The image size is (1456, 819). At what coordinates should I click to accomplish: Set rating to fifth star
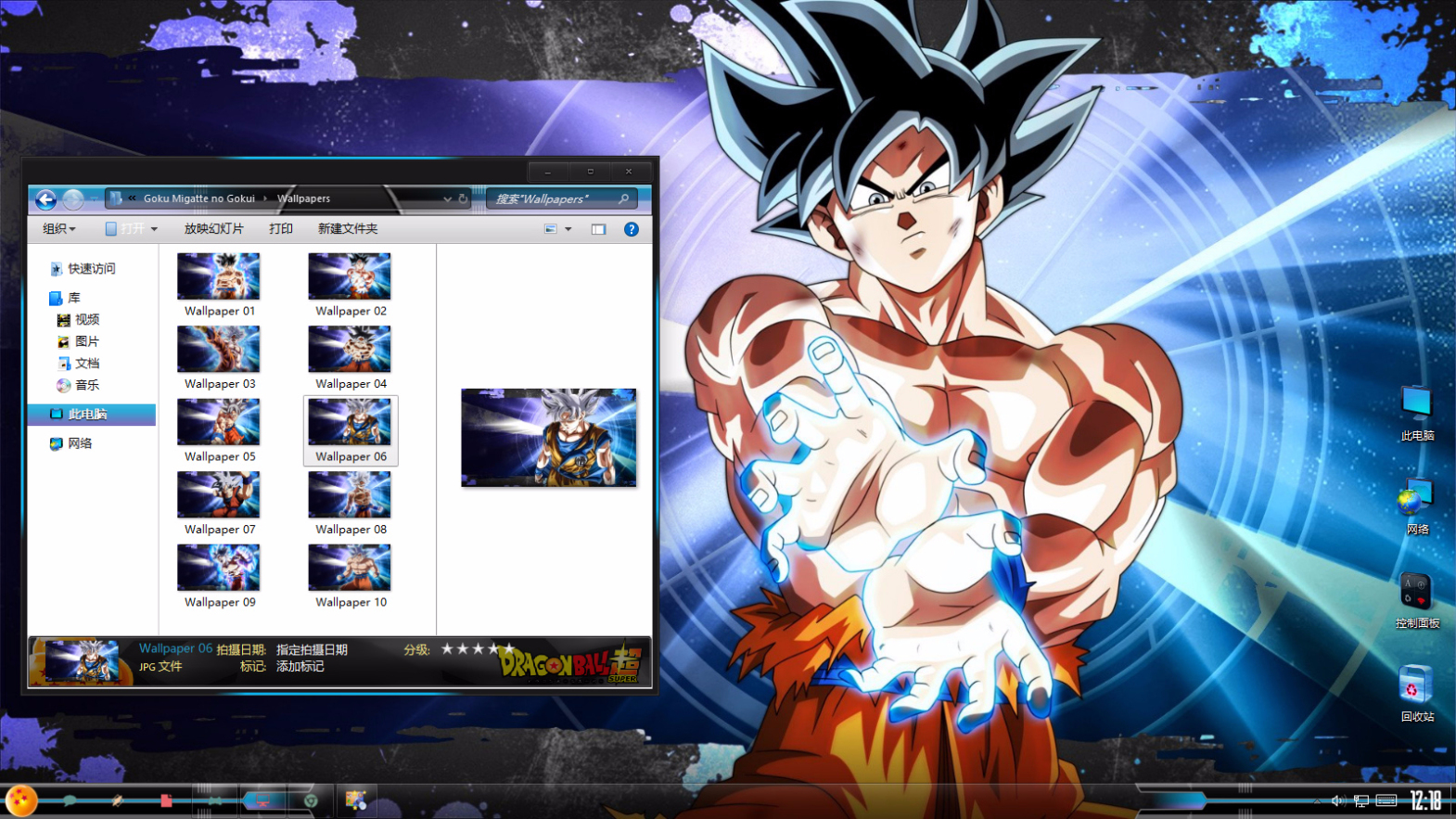click(508, 649)
